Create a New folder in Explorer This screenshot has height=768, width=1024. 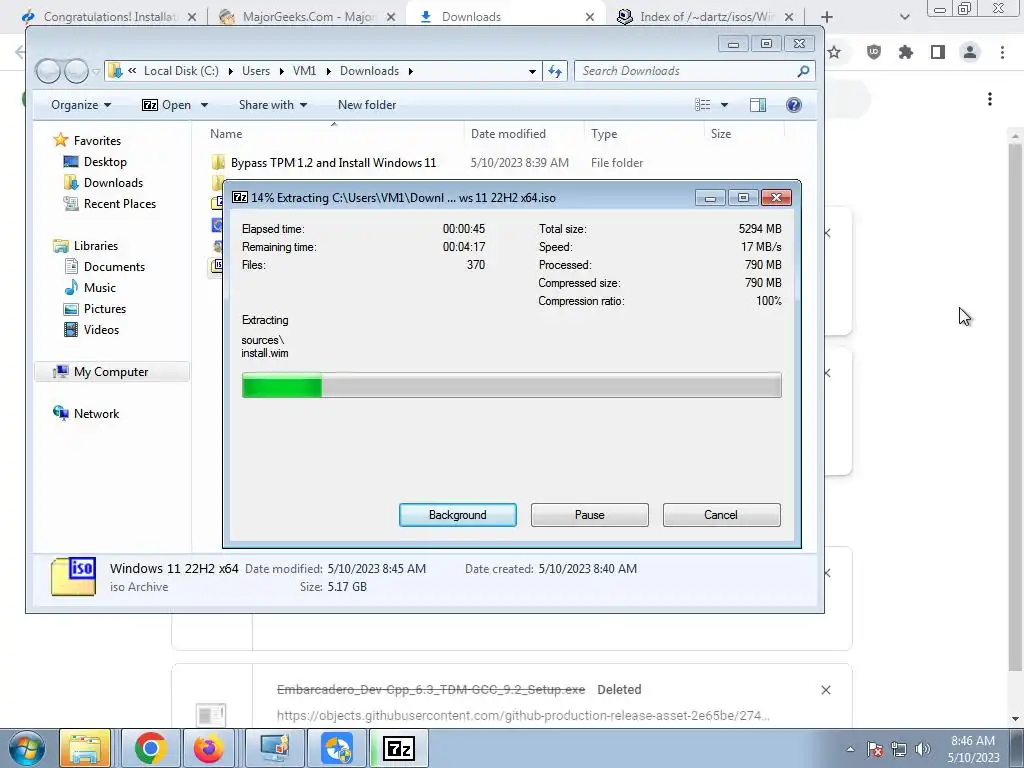click(x=366, y=104)
